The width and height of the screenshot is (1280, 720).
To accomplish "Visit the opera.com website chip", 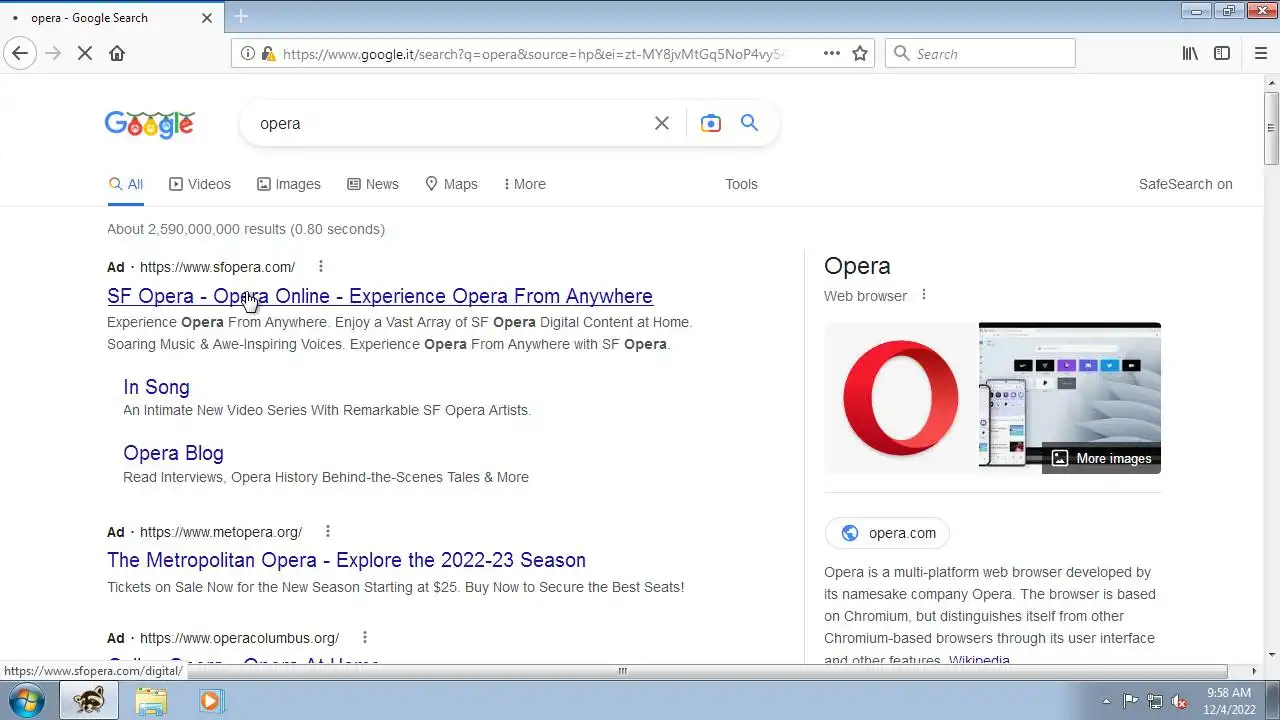I will 887,533.
